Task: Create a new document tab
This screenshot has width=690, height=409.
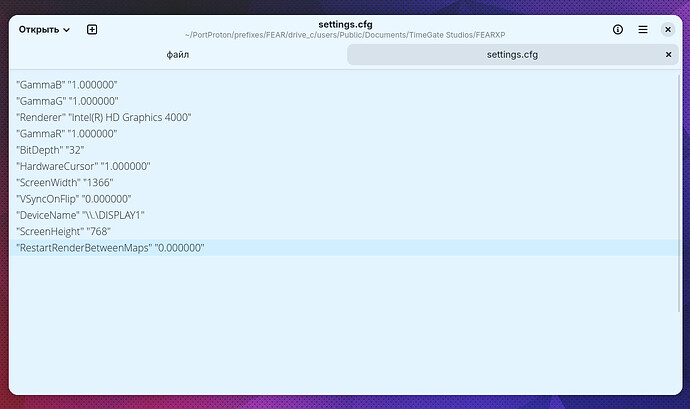Action: pos(92,30)
